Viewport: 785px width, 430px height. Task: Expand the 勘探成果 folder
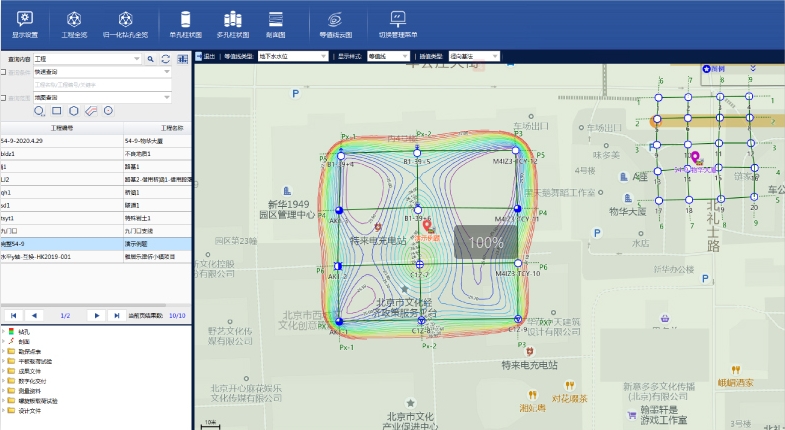(x=3, y=351)
